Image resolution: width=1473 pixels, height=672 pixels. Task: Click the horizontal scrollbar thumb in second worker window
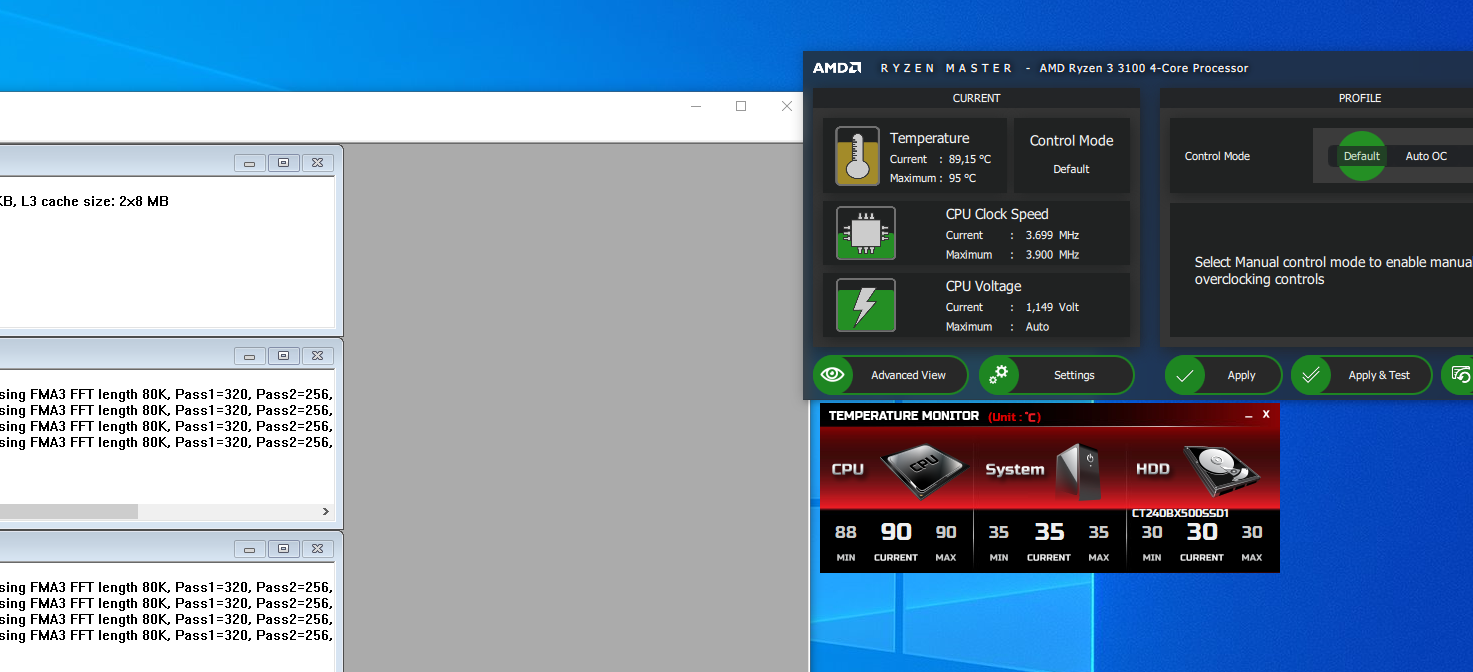point(68,511)
